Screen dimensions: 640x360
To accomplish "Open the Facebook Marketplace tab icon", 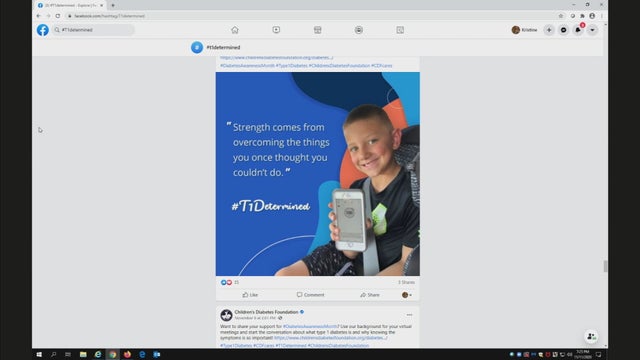I will click(318, 30).
